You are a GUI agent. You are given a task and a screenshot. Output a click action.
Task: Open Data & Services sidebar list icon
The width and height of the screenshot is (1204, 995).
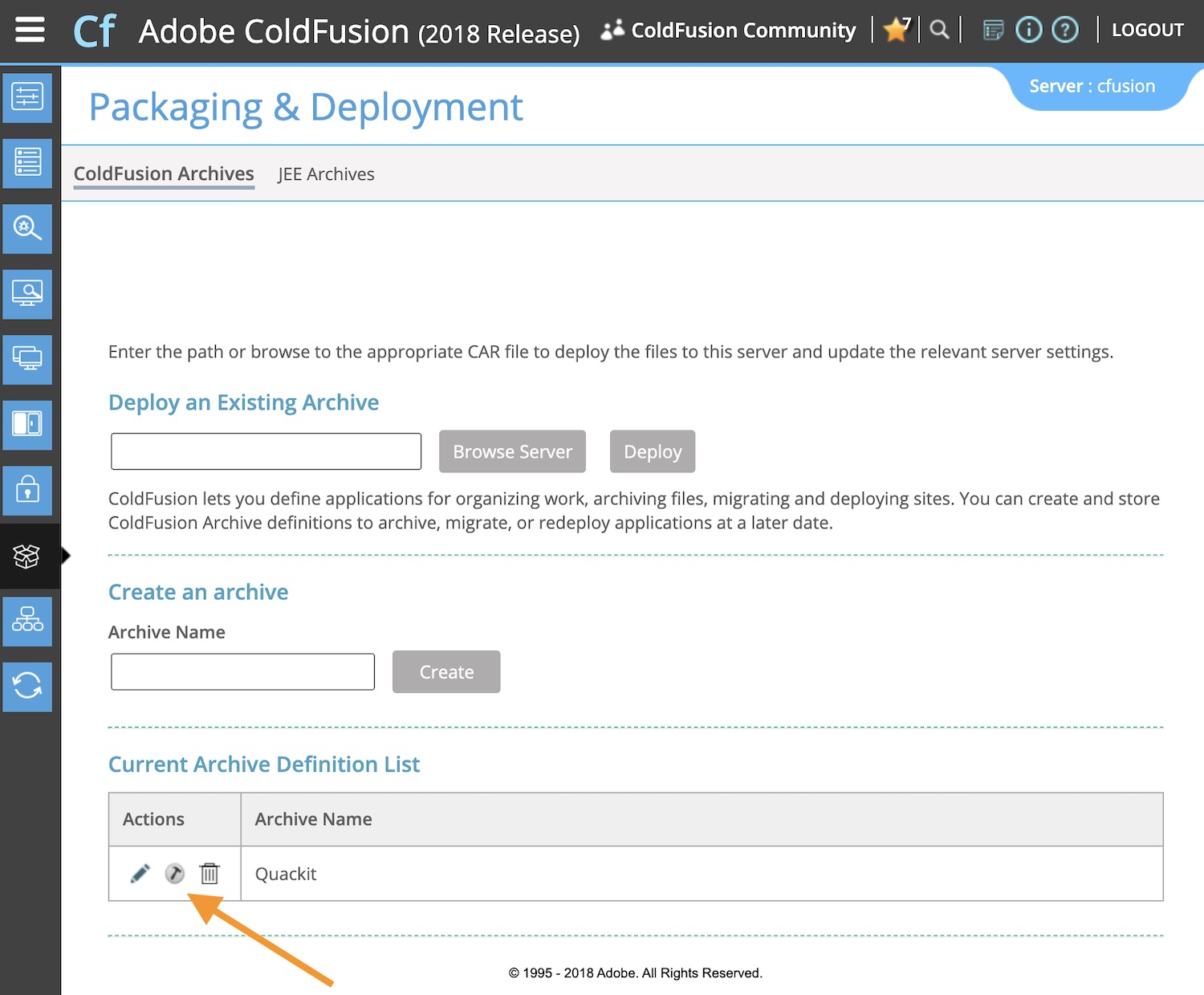click(27, 163)
